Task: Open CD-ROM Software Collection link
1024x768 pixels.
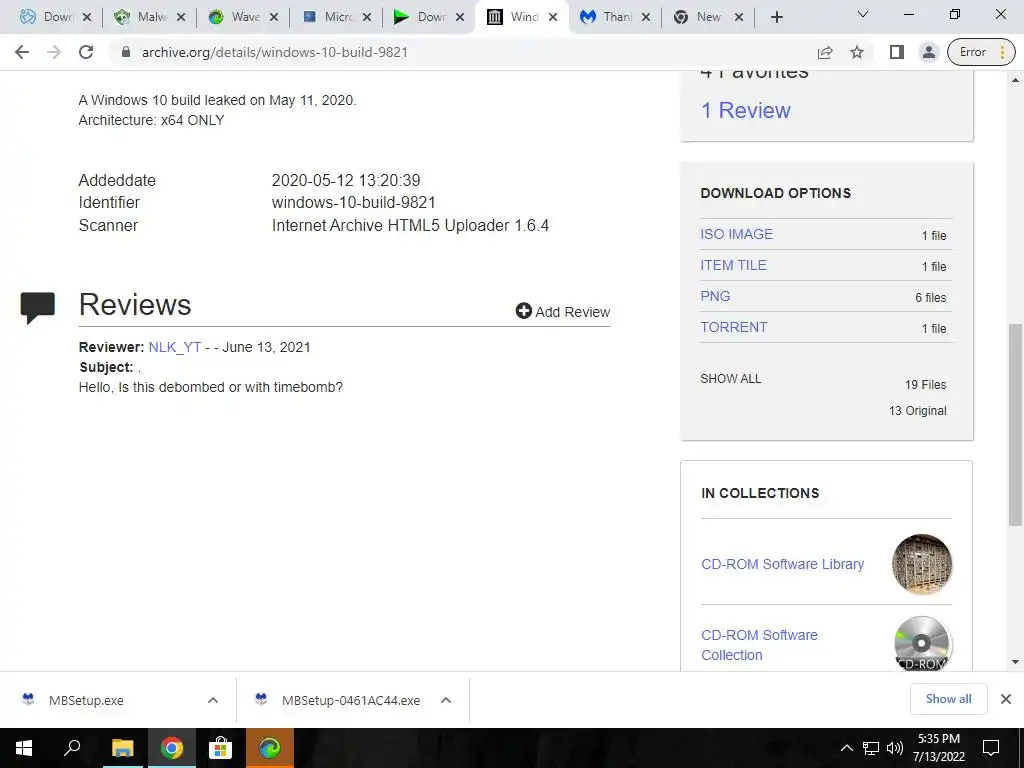Action: pyautogui.click(x=759, y=645)
